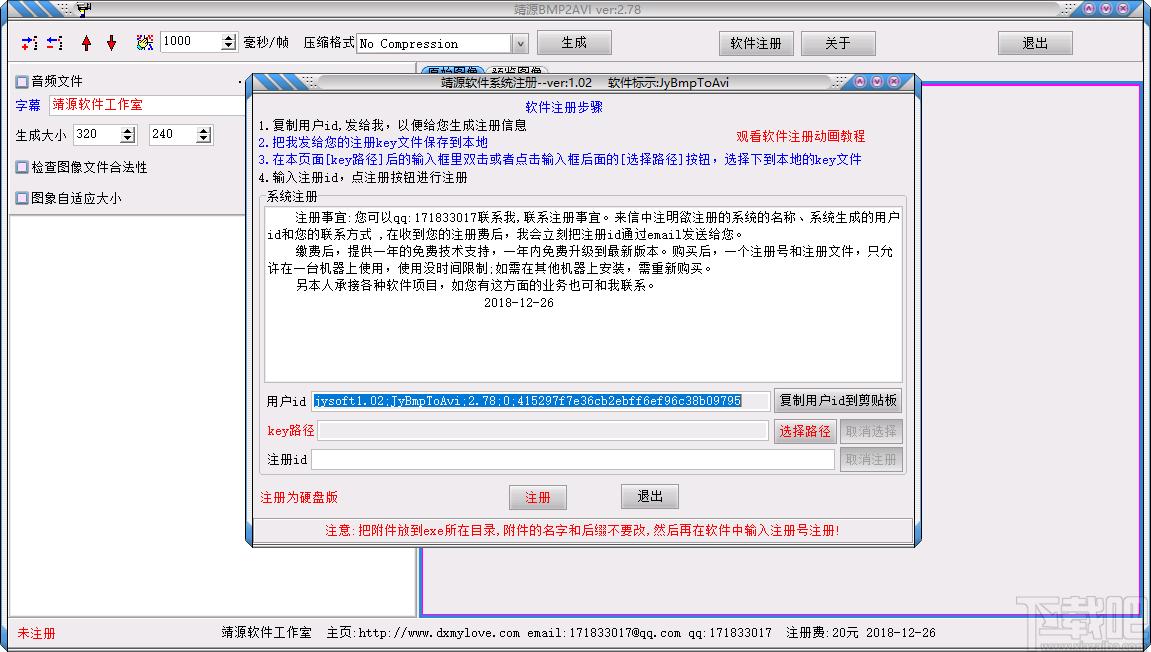Click the down-arrow title button of registration dialog

point(876,82)
